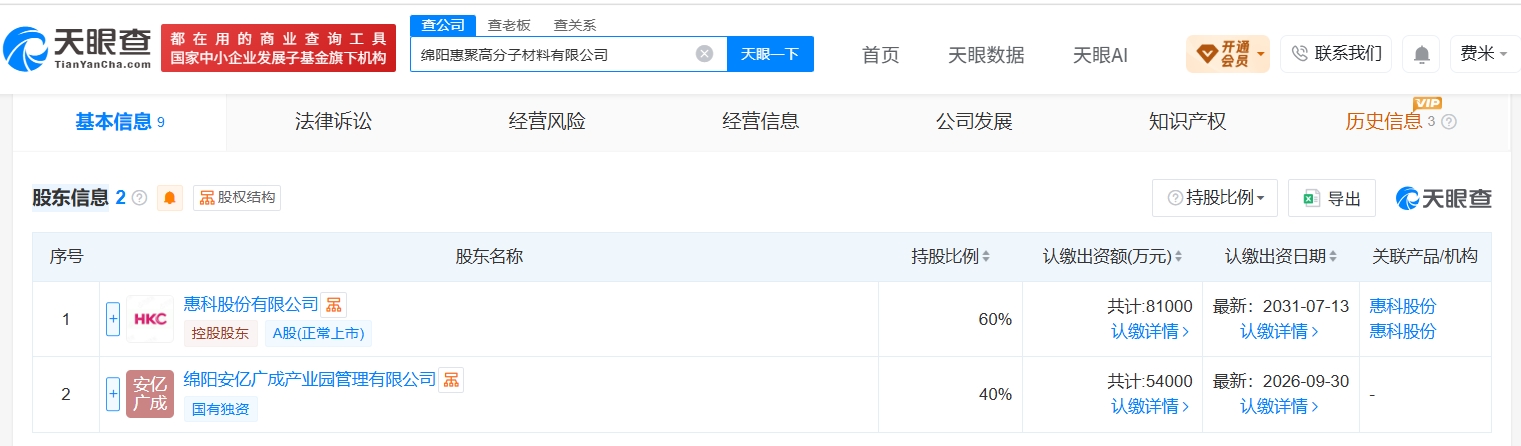Switch to the 查老板 search tab
1521x446 pixels.
click(509, 26)
